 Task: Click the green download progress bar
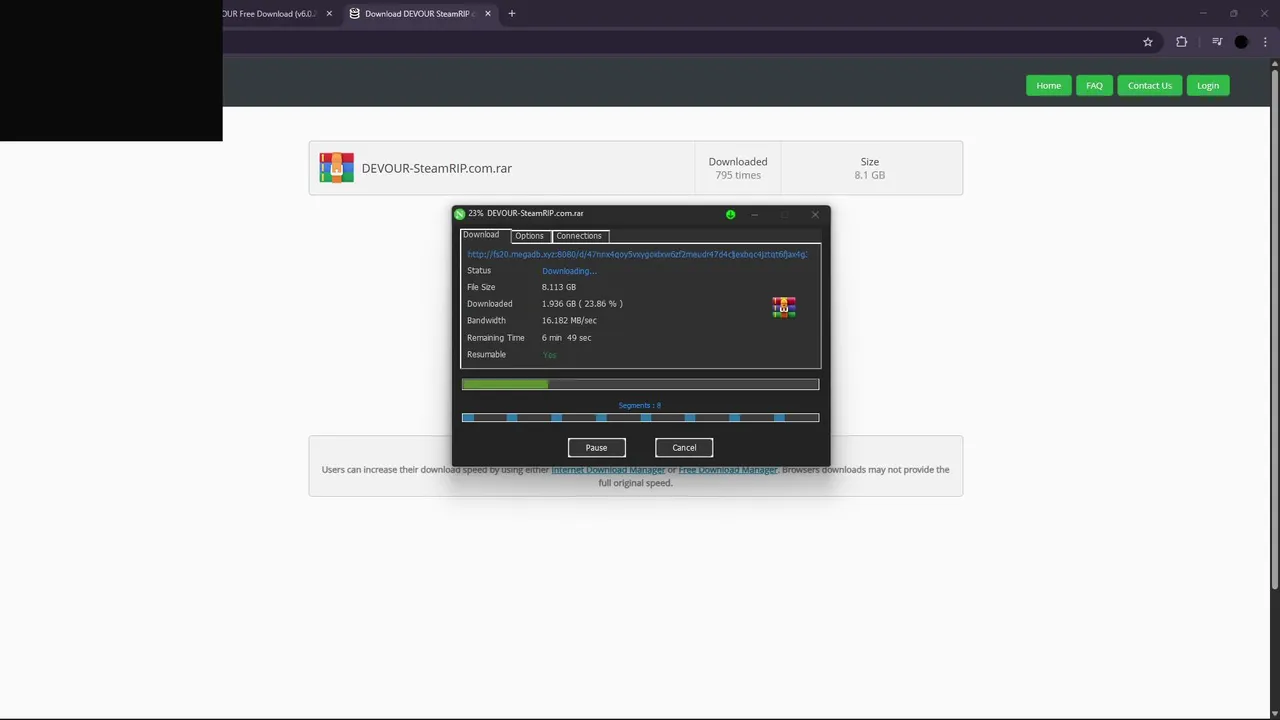pos(640,384)
